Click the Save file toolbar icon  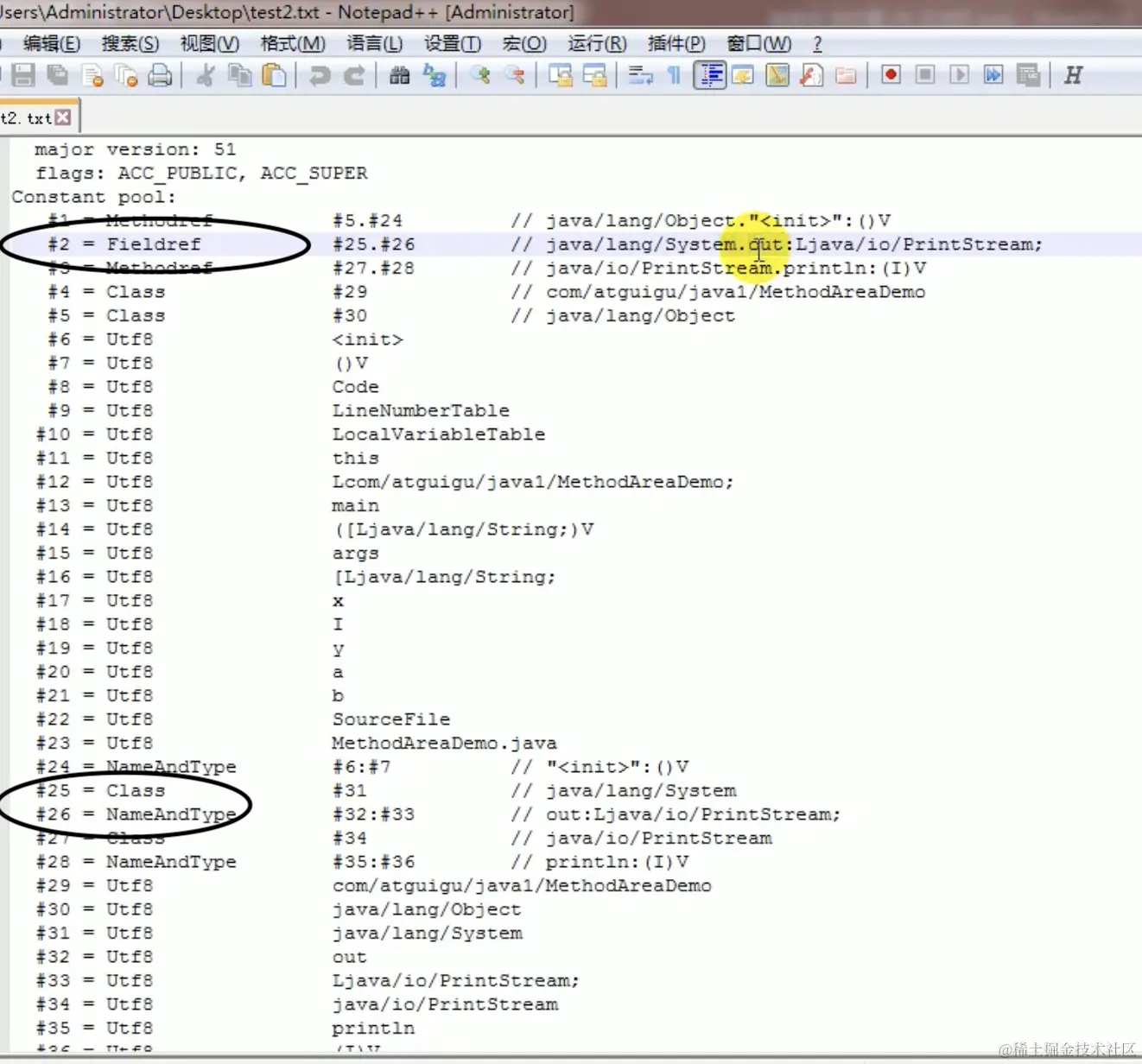coord(23,75)
